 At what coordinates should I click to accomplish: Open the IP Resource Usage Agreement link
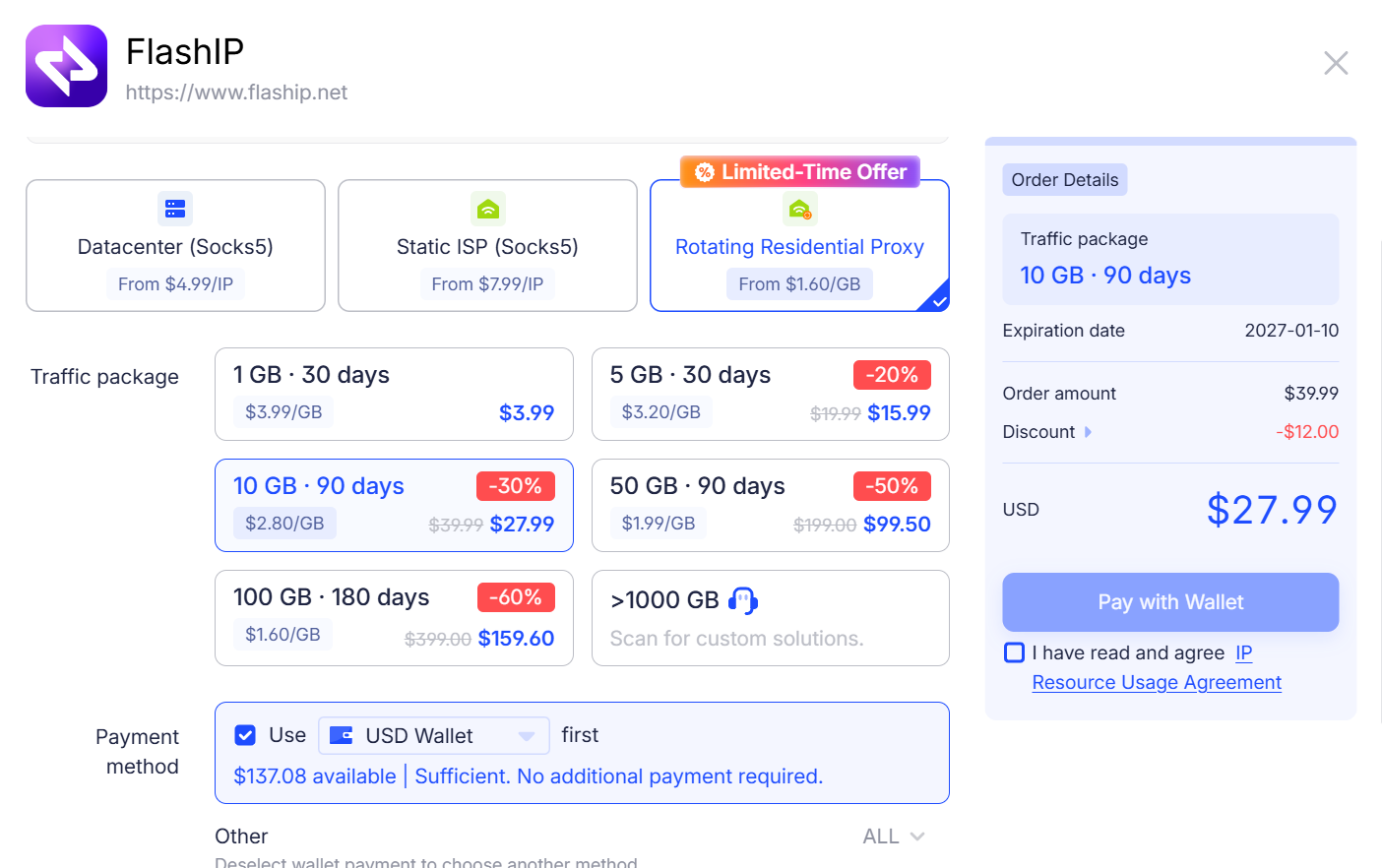coord(1157,682)
